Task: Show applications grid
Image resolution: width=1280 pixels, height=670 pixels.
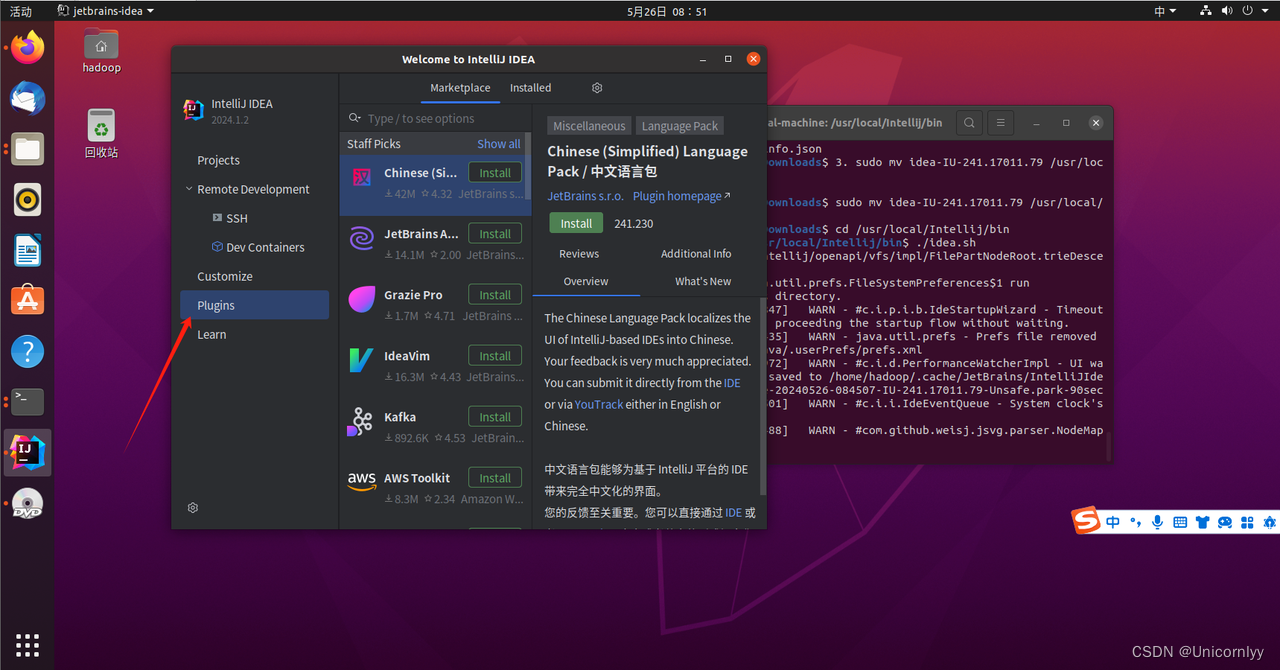Action: [x=28, y=644]
